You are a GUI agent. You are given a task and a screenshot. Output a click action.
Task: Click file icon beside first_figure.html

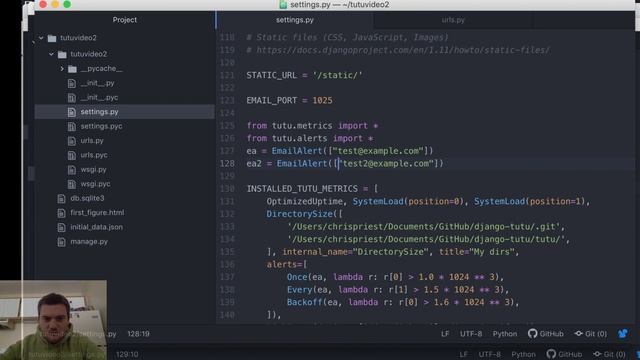click(x=62, y=213)
